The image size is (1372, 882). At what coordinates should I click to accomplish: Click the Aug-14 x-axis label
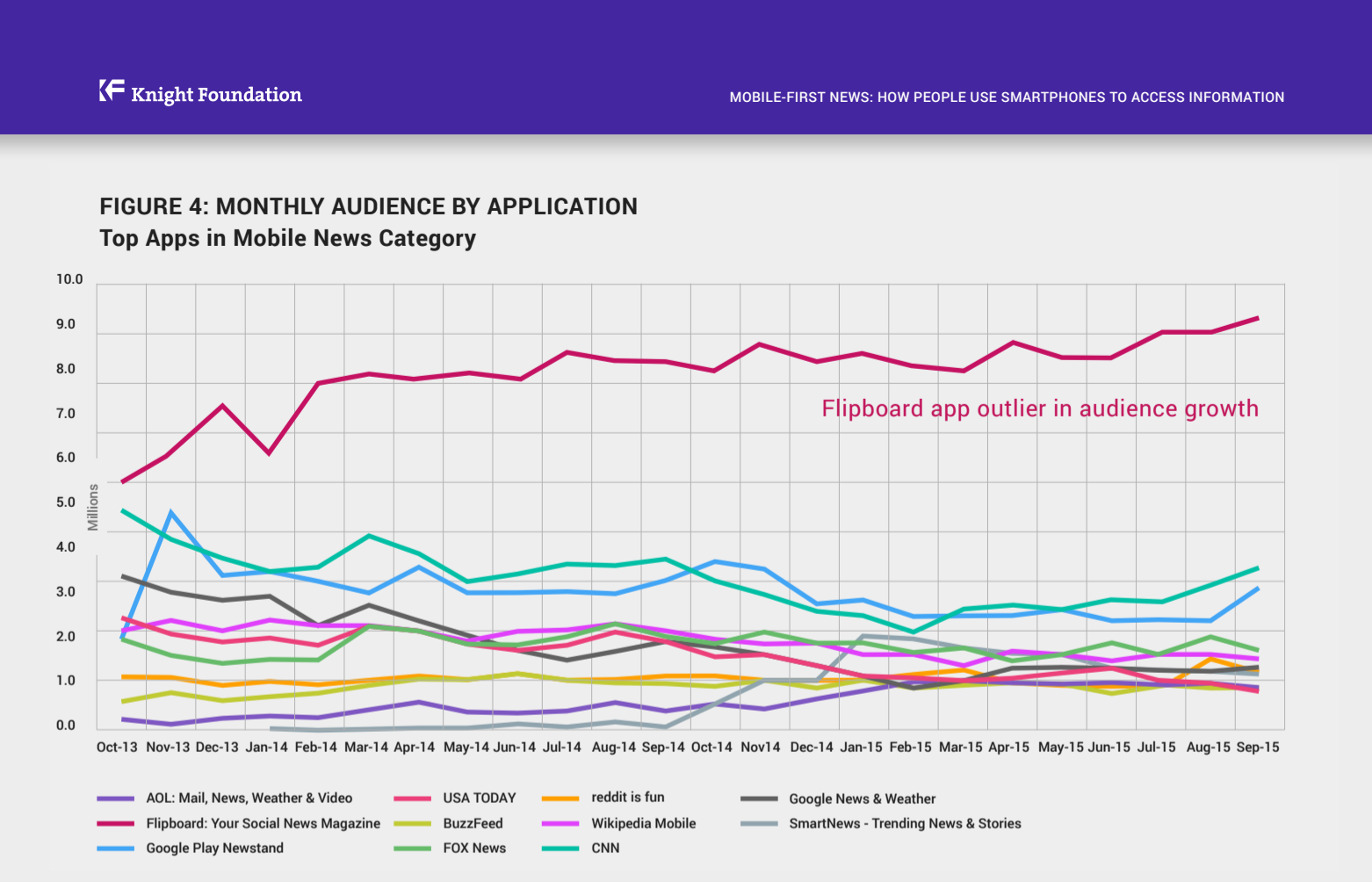(614, 747)
